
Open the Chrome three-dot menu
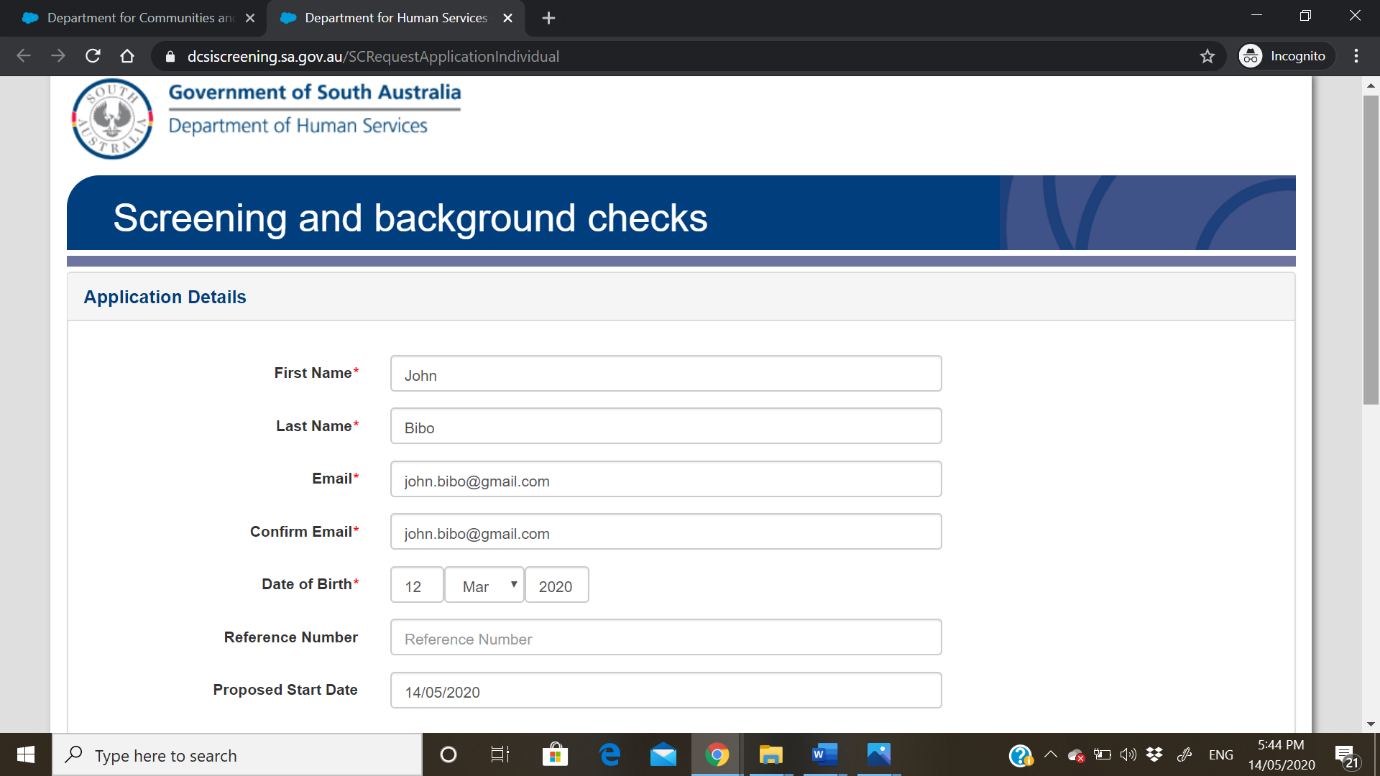(x=1357, y=56)
